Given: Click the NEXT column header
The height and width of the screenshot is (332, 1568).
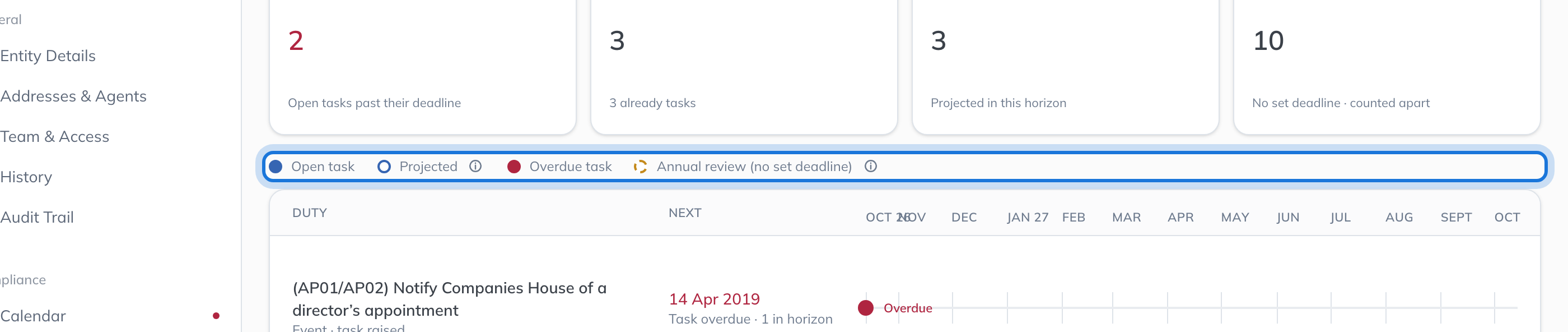Looking at the screenshot, I should [x=685, y=213].
